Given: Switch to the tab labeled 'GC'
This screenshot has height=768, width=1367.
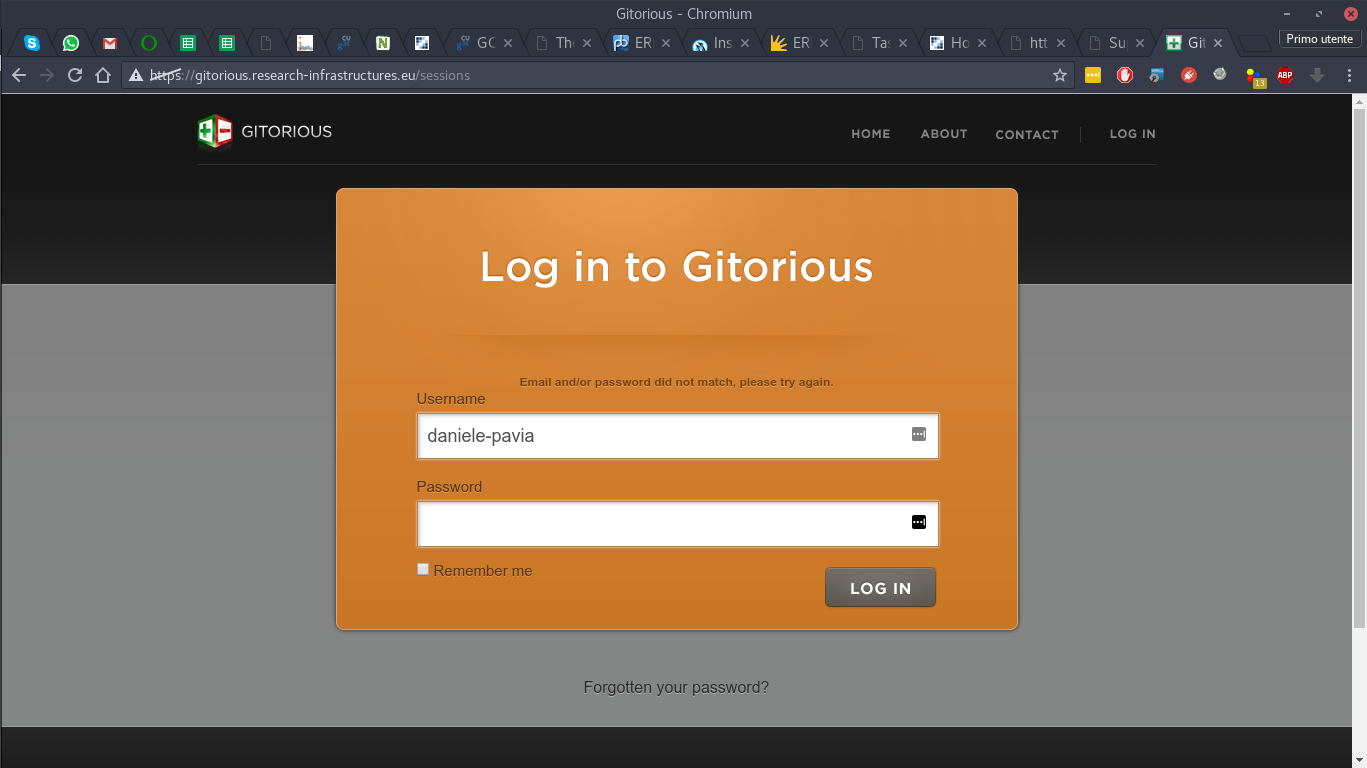Looking at the screenshot, I should (x=485, y=43).
